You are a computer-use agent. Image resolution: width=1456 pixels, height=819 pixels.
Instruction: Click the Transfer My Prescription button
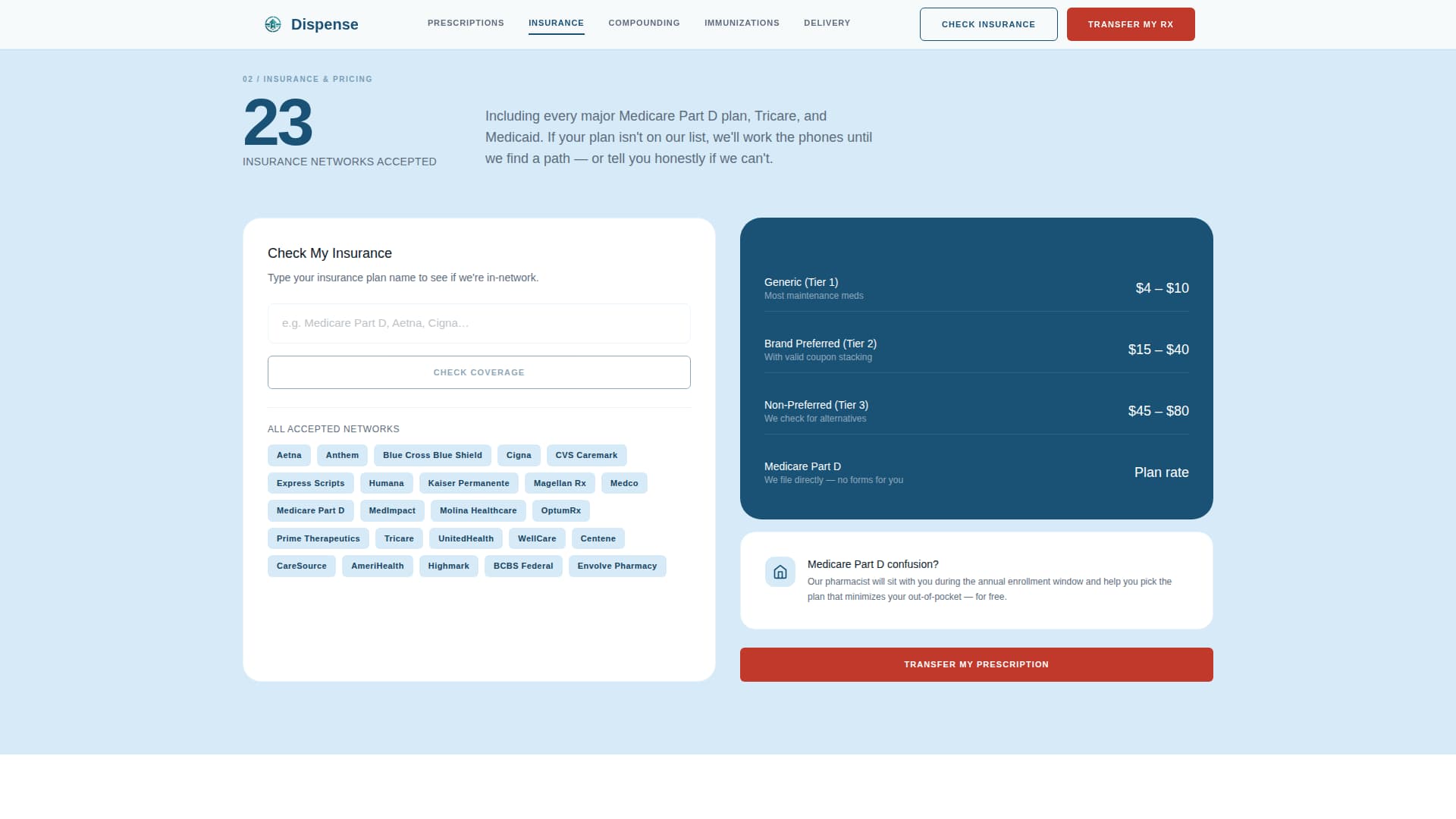976,664
